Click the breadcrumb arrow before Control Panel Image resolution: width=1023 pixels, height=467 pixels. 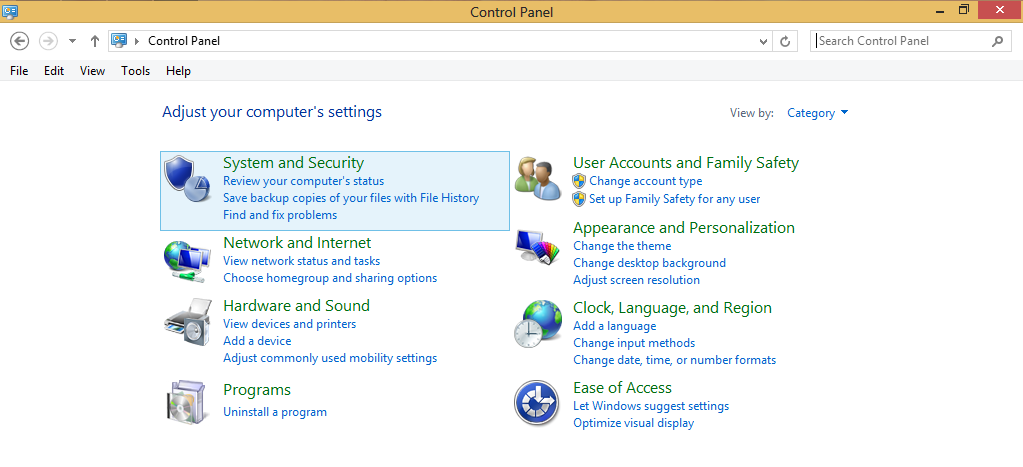click(x=137, y=41)
